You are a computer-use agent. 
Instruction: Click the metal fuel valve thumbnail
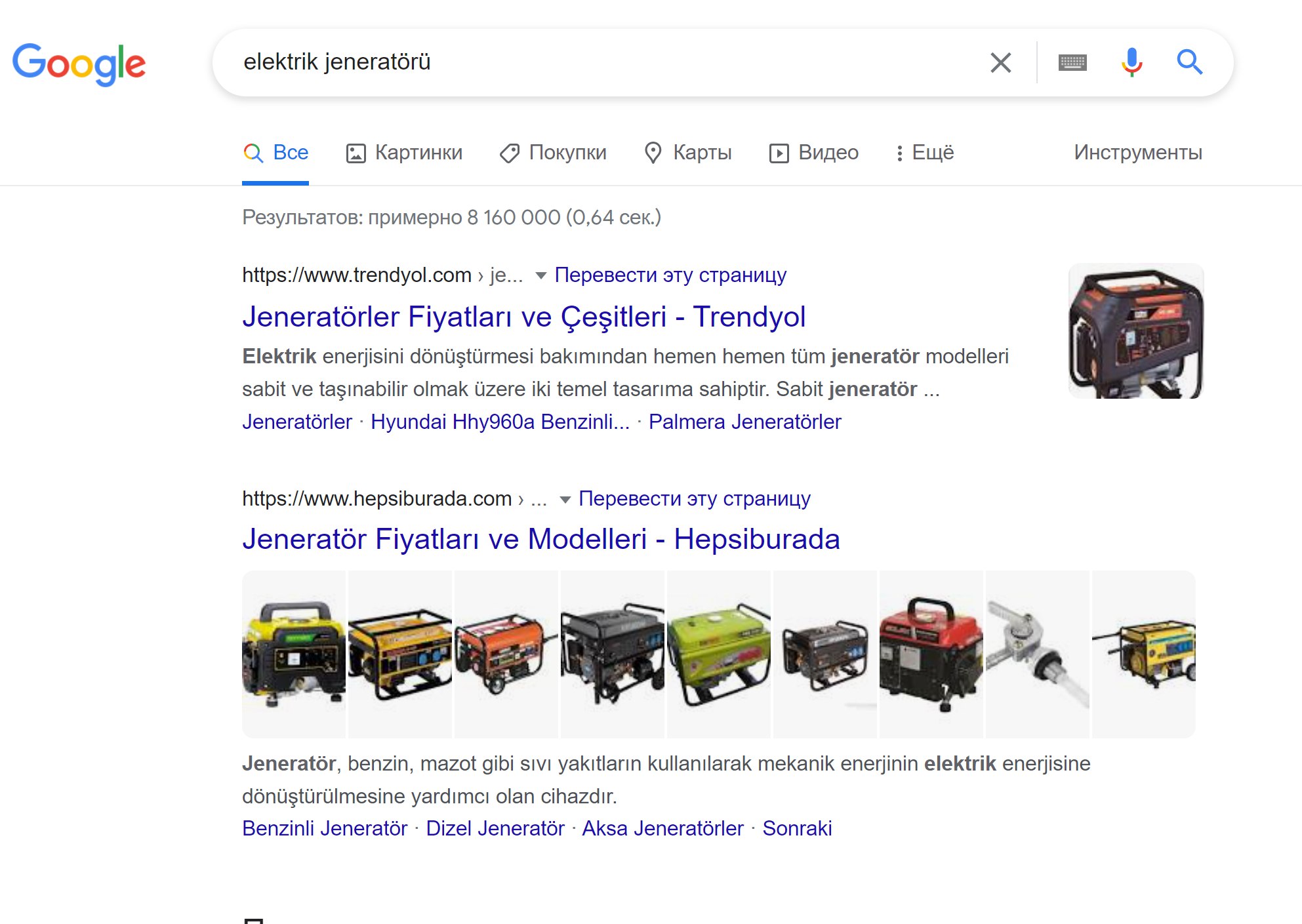tap(1038, 654)
